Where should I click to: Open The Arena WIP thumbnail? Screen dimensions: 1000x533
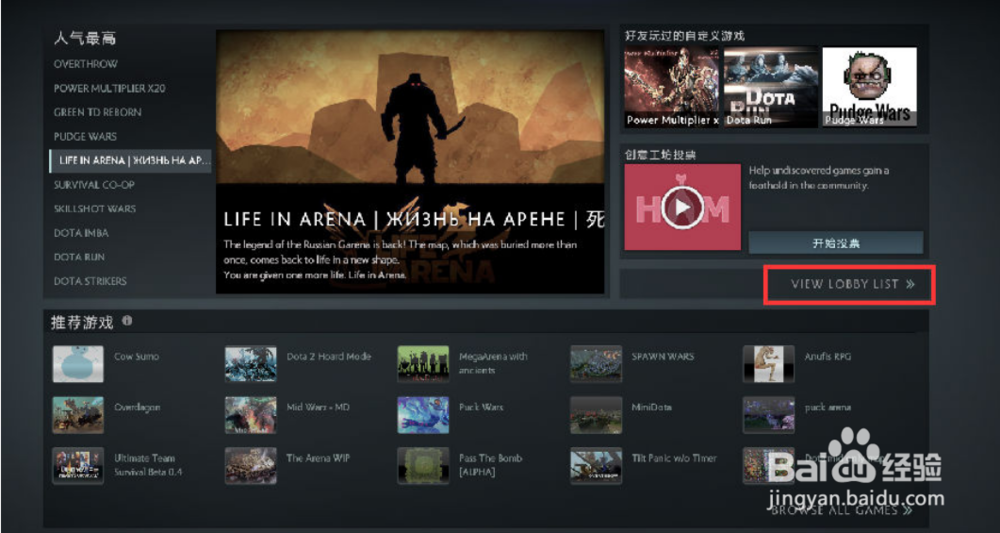(251, 466)
